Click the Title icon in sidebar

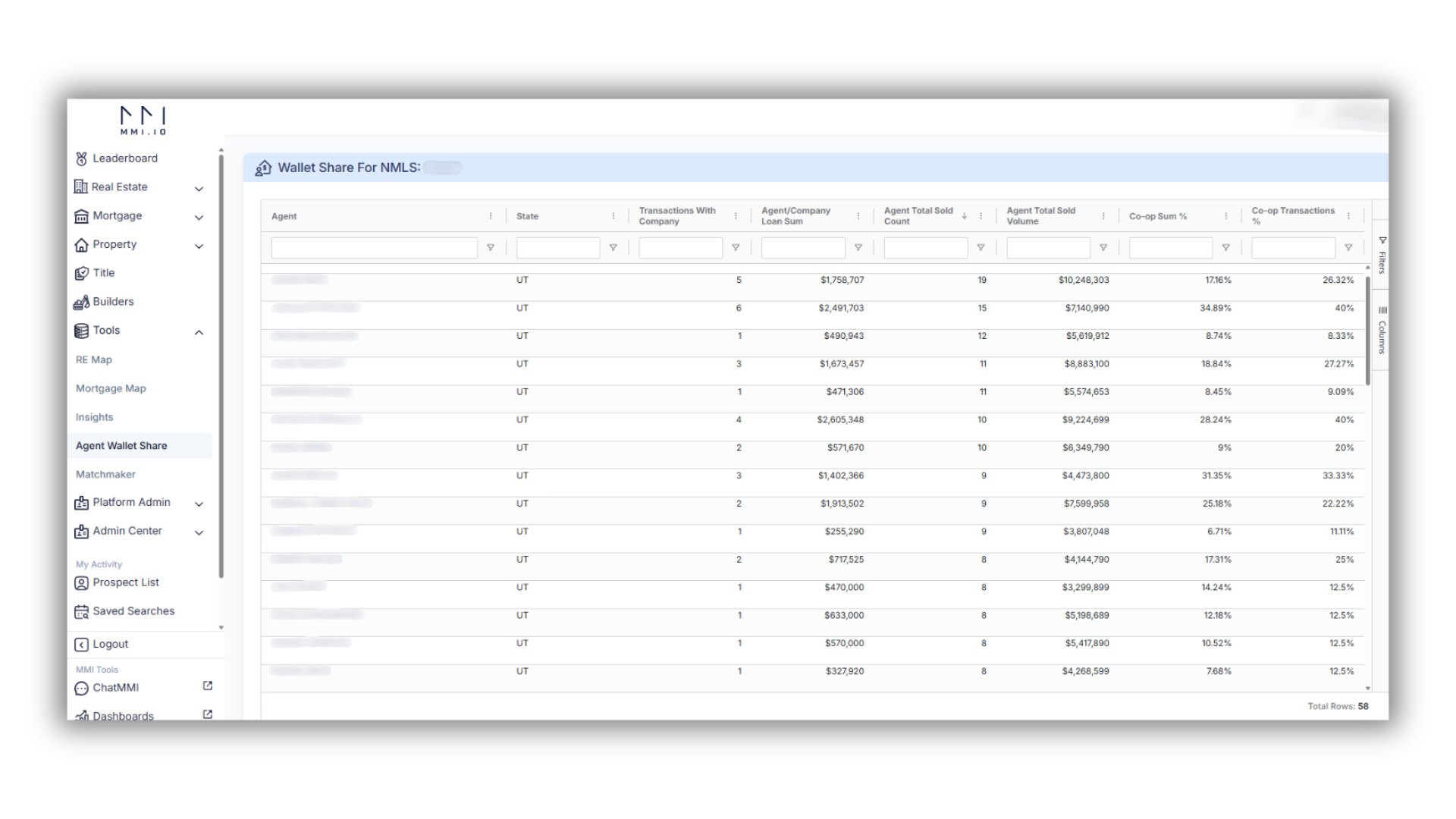81,273
